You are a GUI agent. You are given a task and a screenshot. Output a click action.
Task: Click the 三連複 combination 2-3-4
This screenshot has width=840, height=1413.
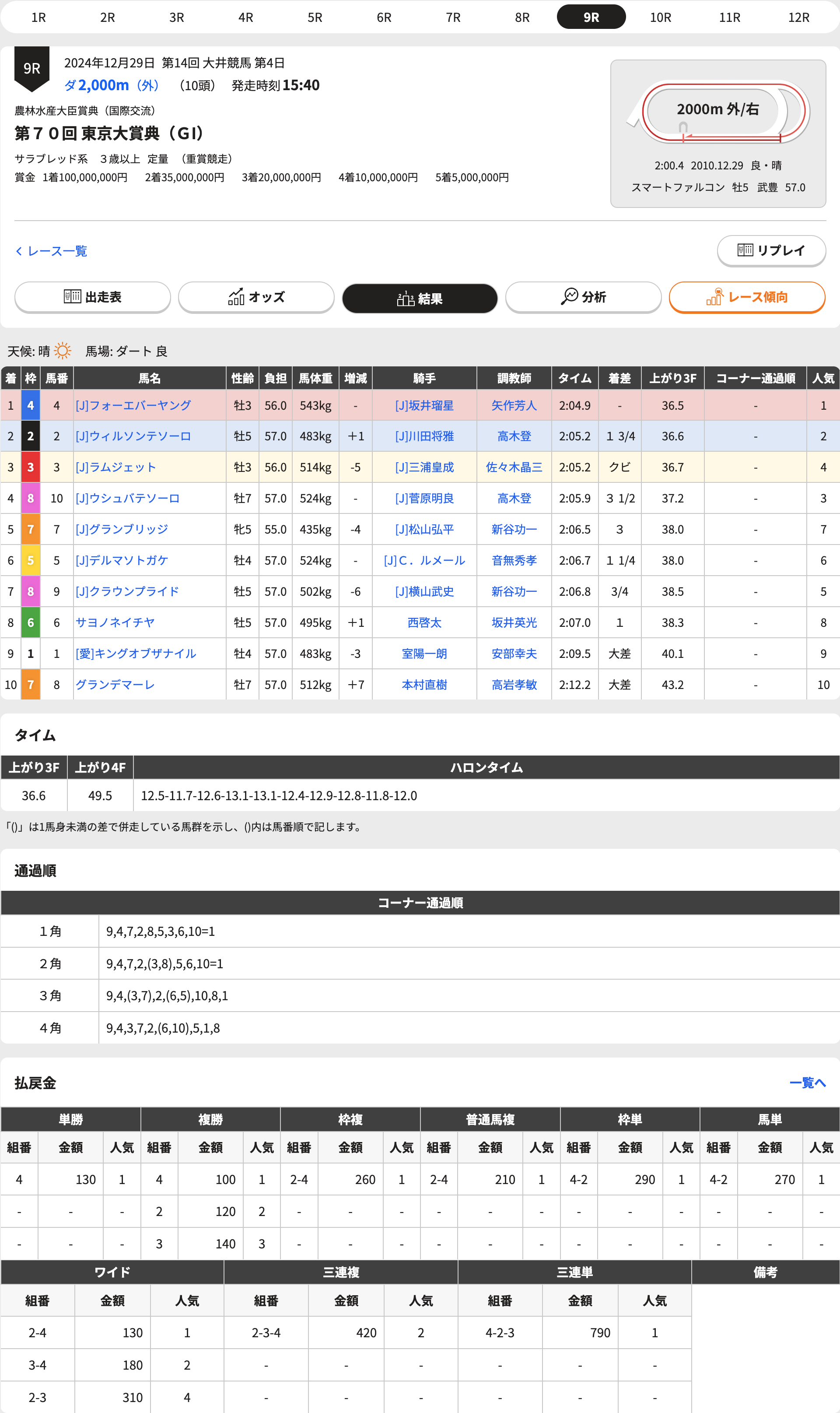[266, 1333]
